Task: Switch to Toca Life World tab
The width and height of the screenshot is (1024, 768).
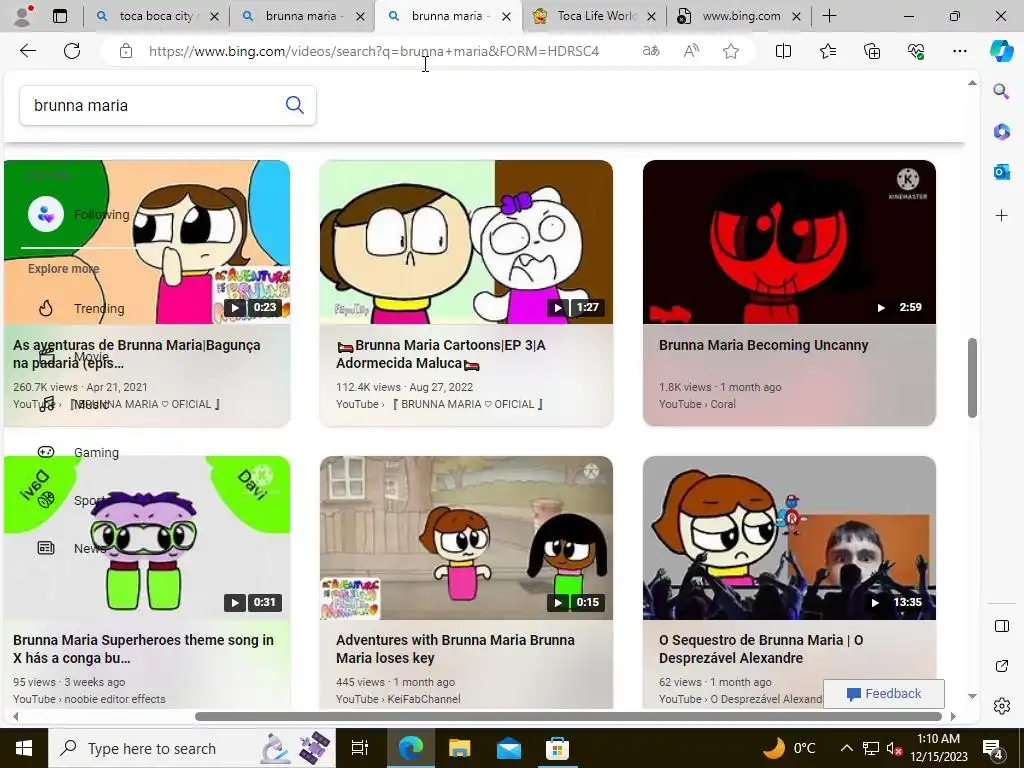Action: (x=594, y=16)
